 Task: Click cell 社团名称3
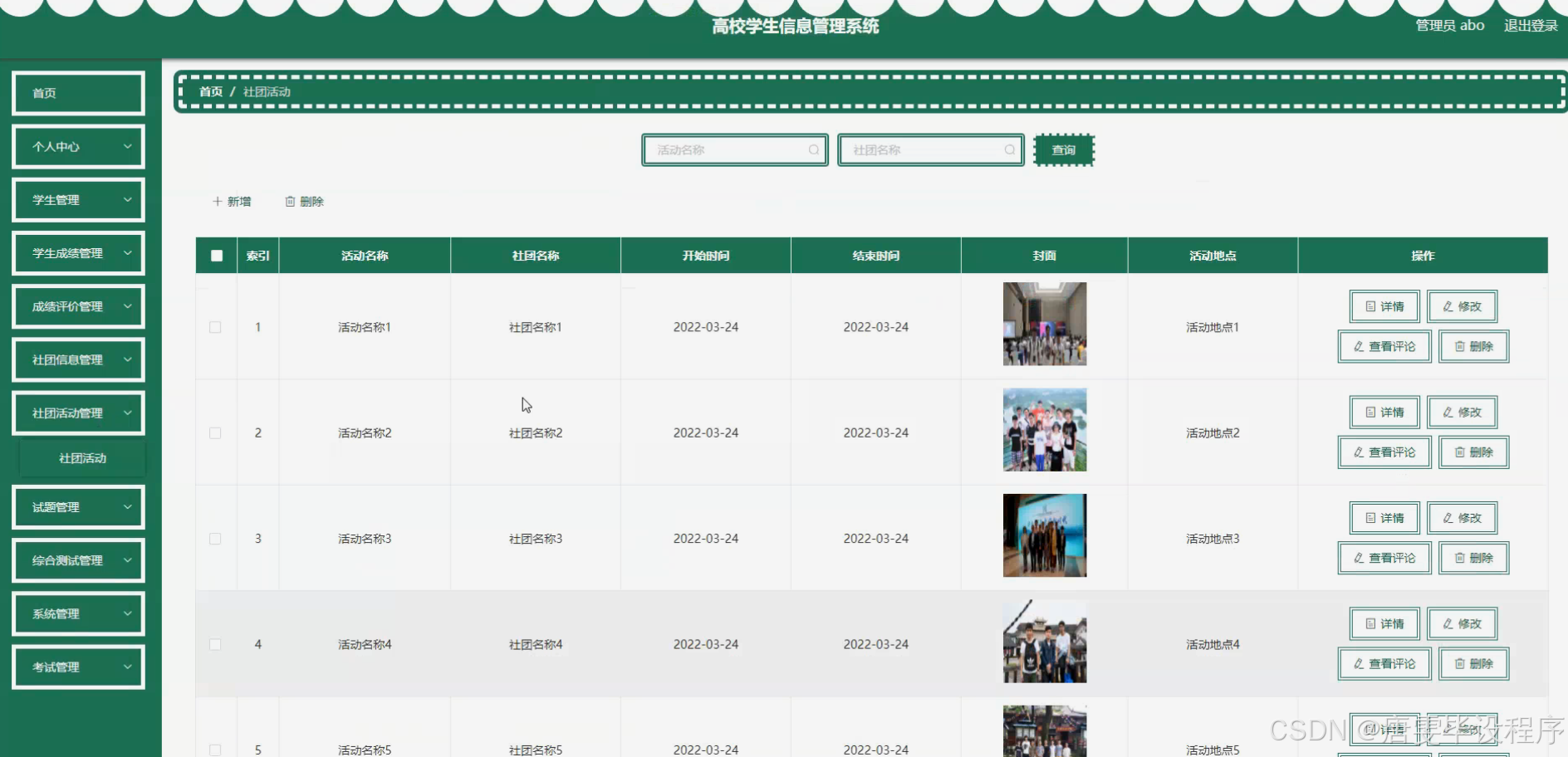pyautogui.click(x=536, y=539)
